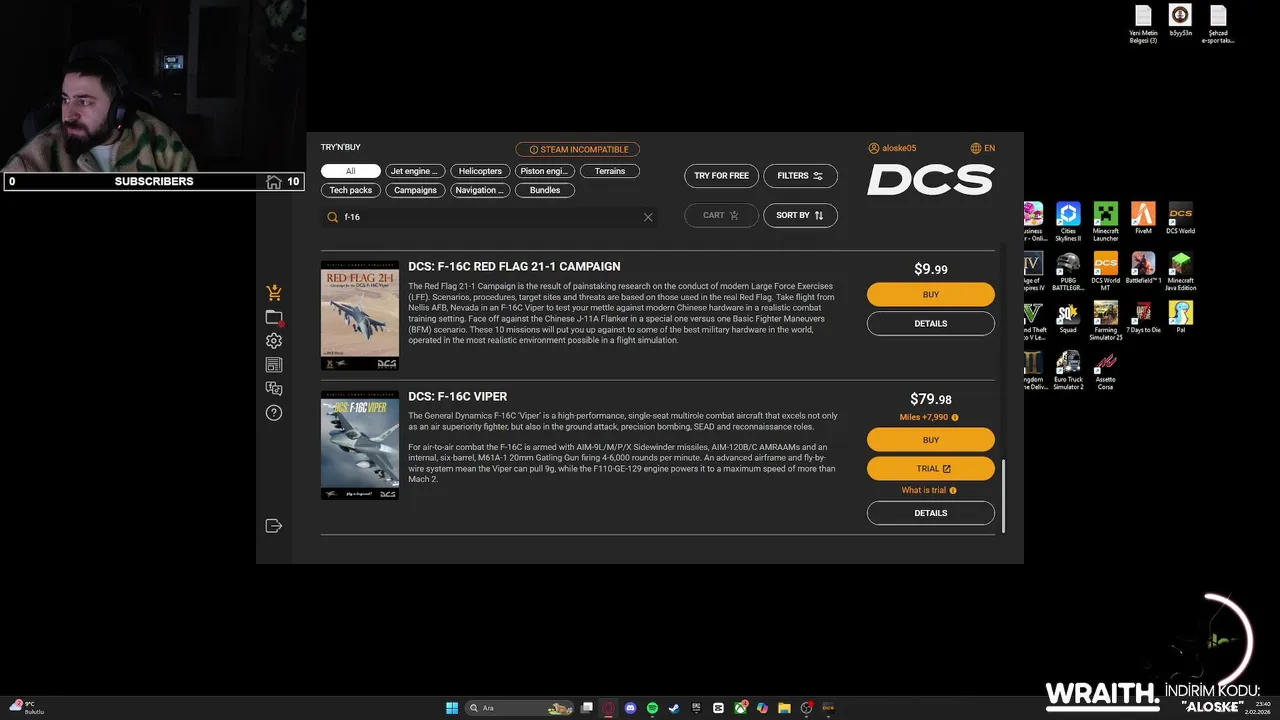Click the STEAM INCOMPATIBLE badge
Image resolution: width=1280 pixels, height=720 pixels.
(x=578, y=150)
